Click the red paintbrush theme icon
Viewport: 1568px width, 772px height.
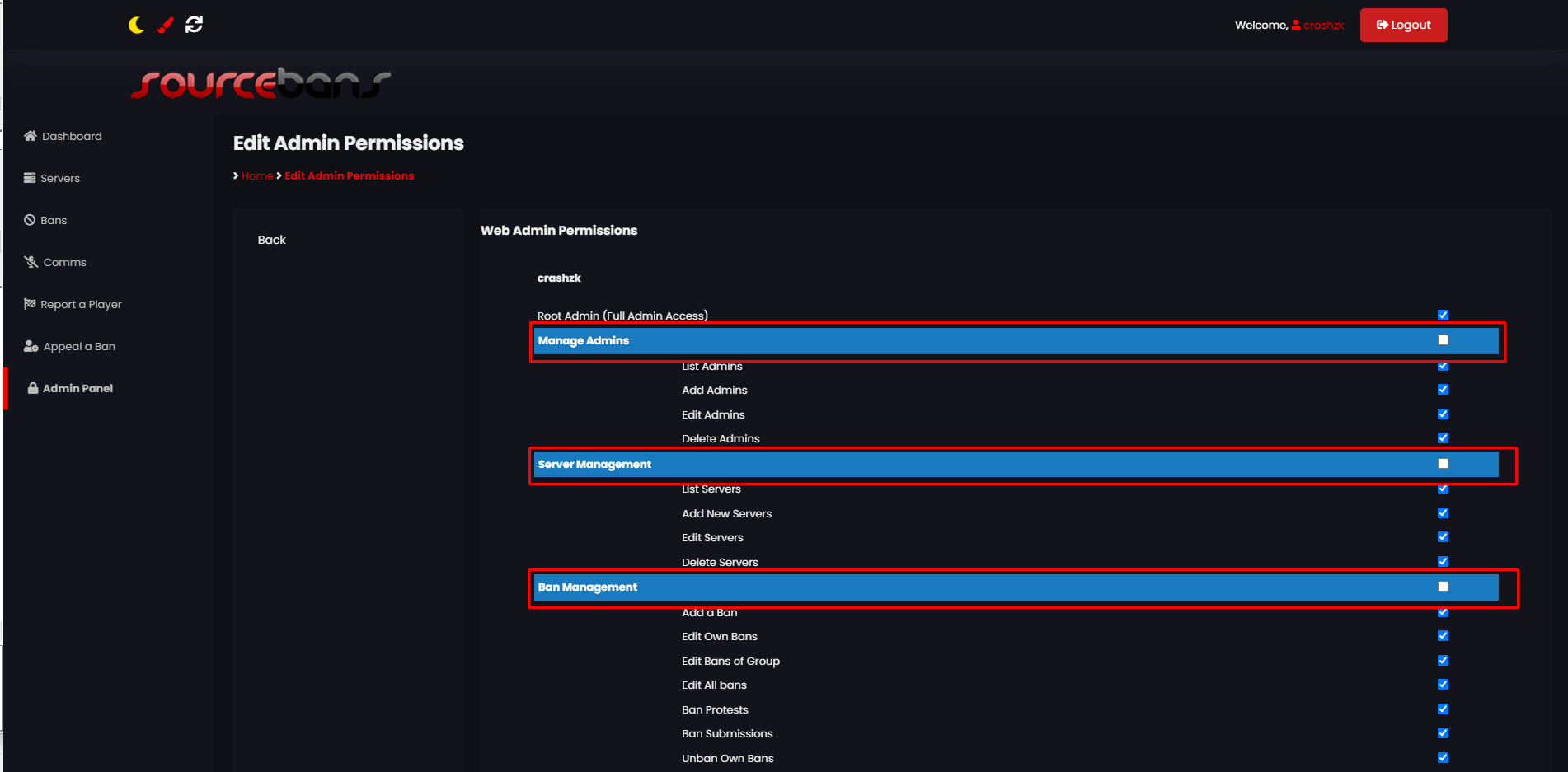[x=165, y=25]
